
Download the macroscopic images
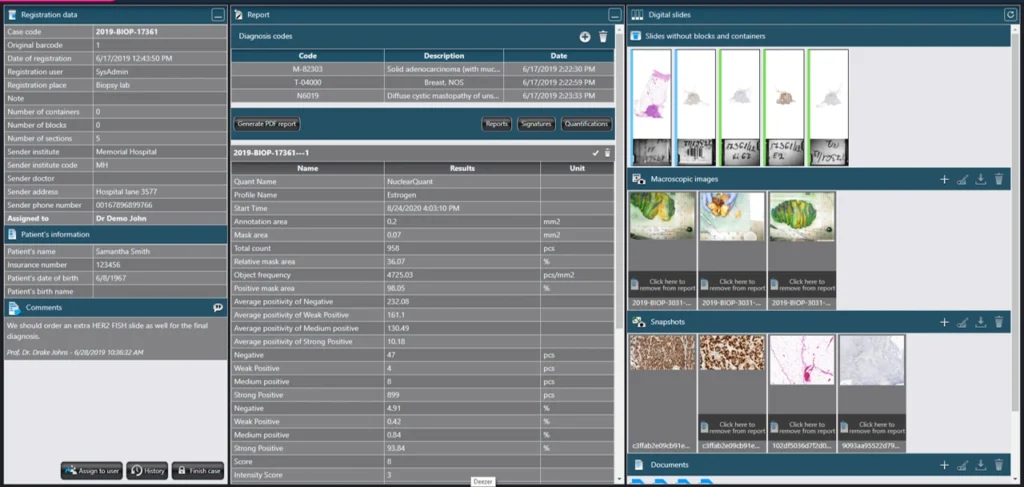click(980, 180)
